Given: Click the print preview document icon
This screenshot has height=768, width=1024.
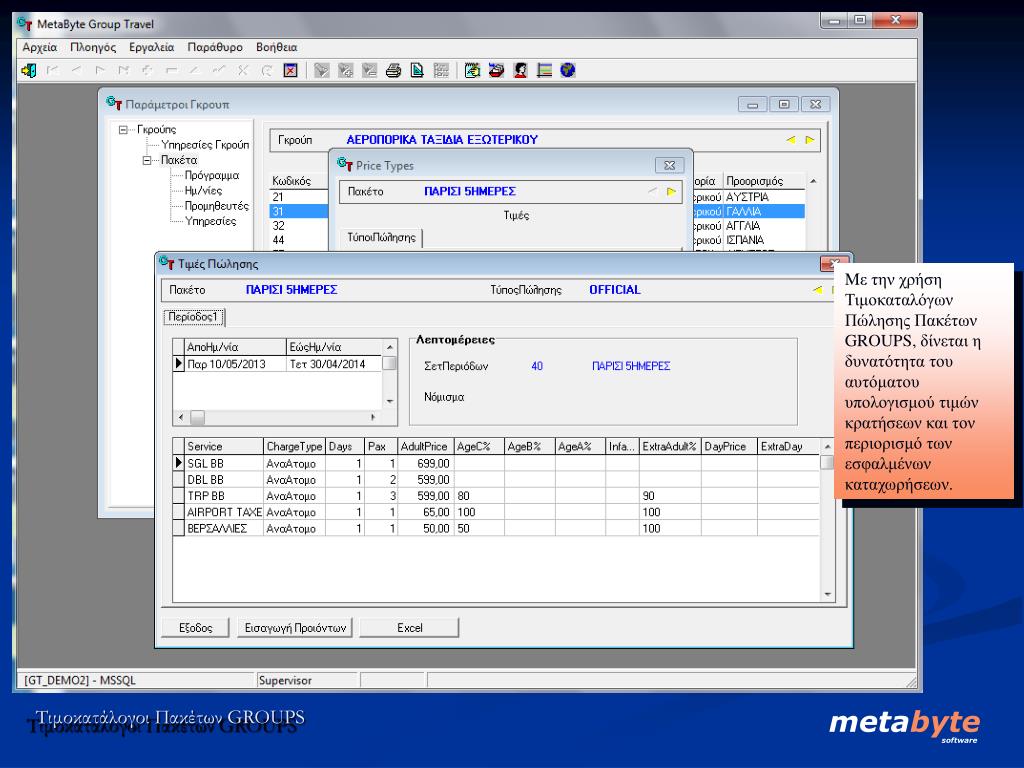Looking at the screenshot, I should coord(416,70).
